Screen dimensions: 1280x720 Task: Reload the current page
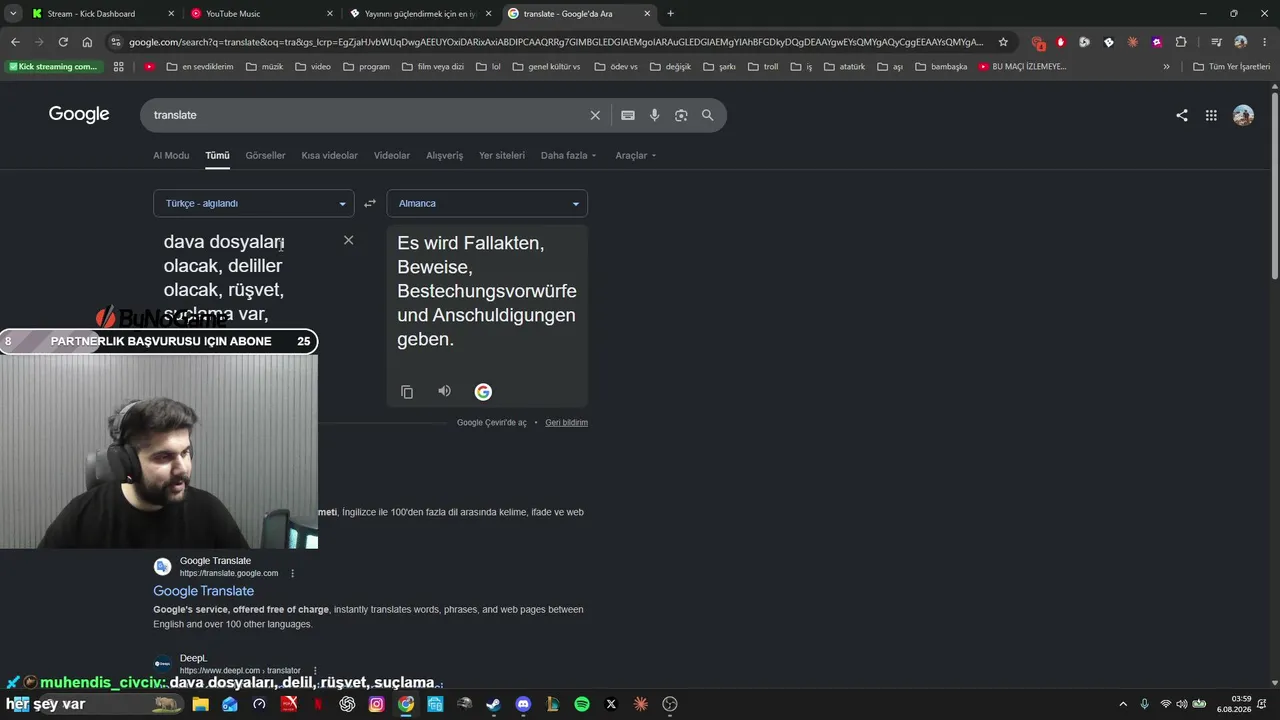[x=63, y=42]
